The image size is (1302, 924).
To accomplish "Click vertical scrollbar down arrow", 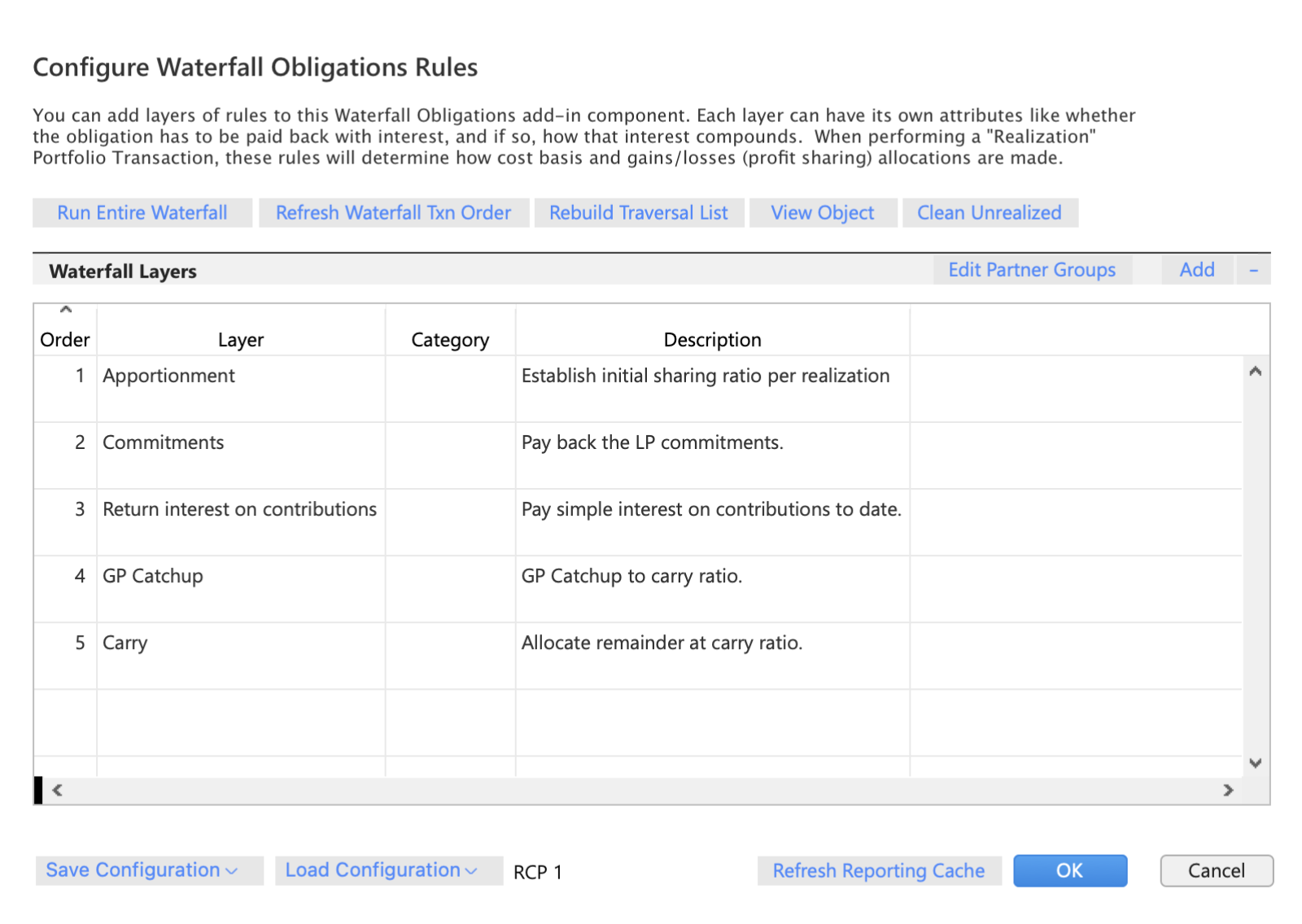I will (1256, 763).
